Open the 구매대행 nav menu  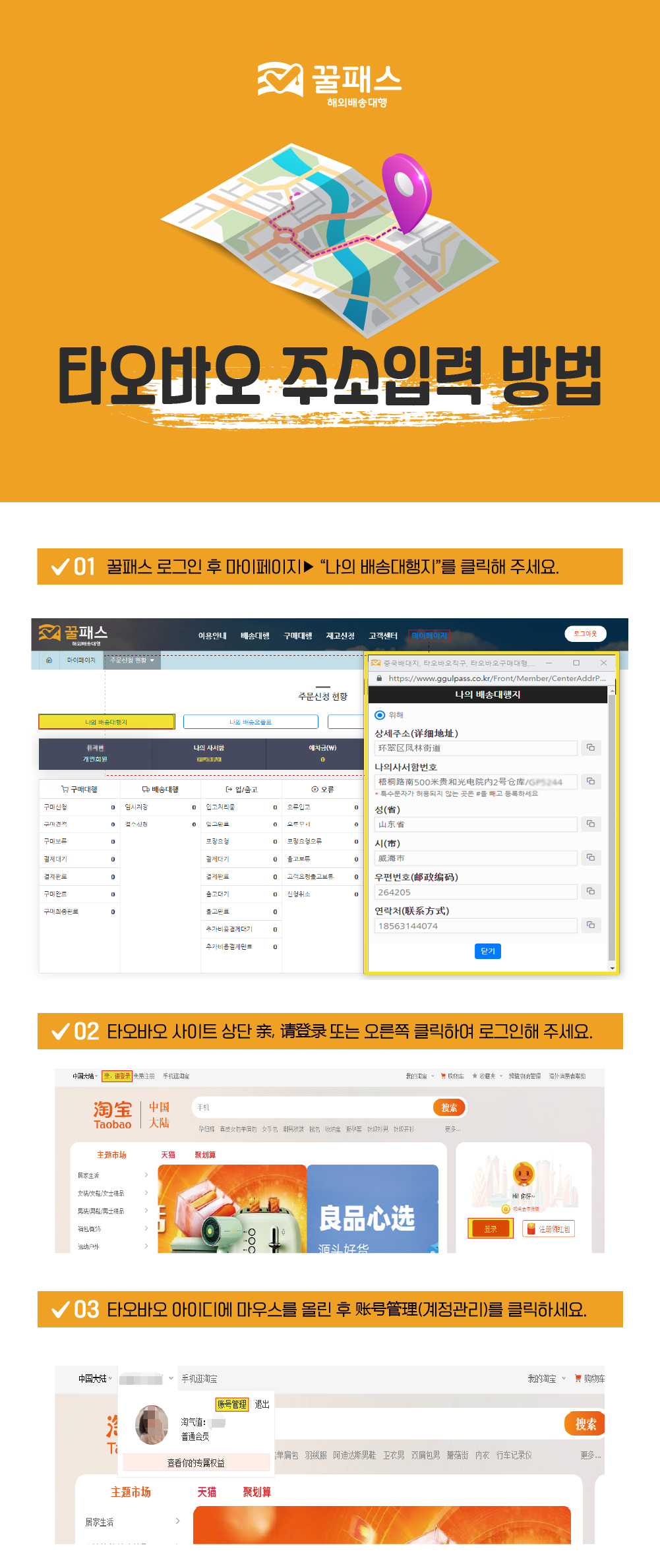[298, 636]
